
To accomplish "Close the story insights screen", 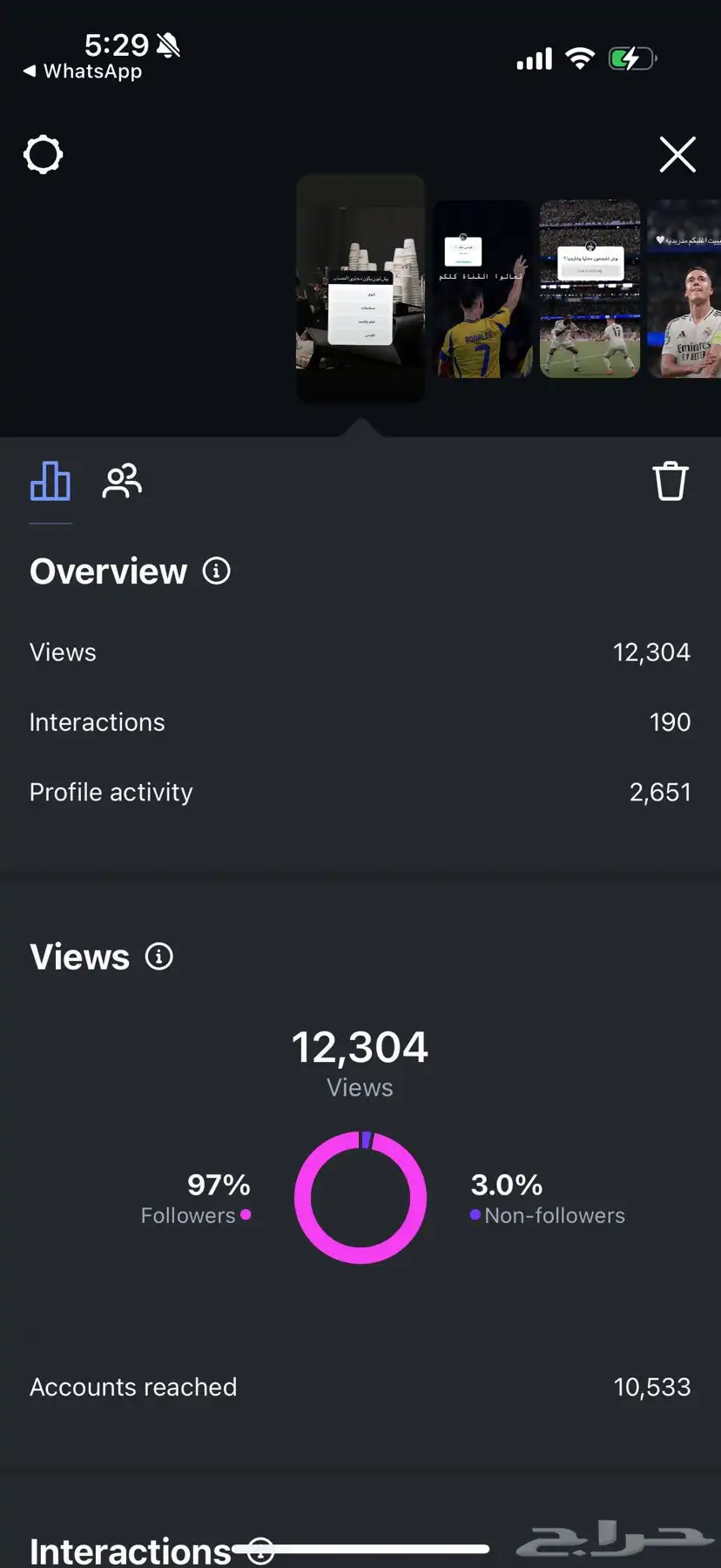I will (x=677, y=155).
